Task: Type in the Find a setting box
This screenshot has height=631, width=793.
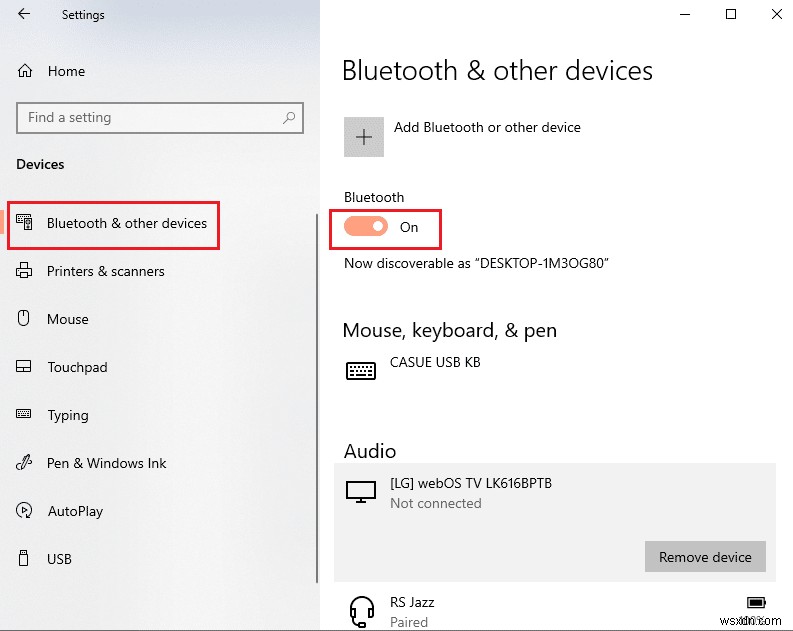Action: point(150,118)
